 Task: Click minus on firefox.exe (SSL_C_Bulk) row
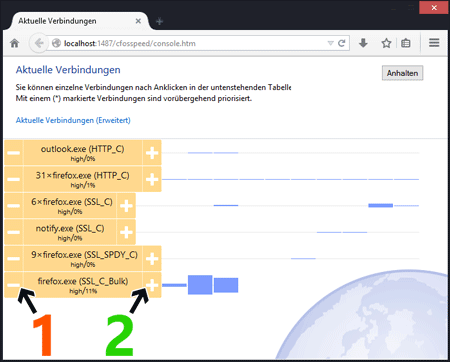14,285
